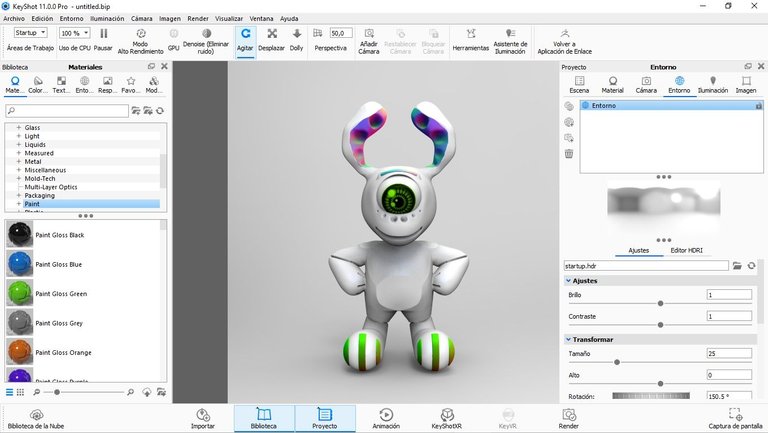Expand the Light material folder
768x433 pixels.
[19, 136]
